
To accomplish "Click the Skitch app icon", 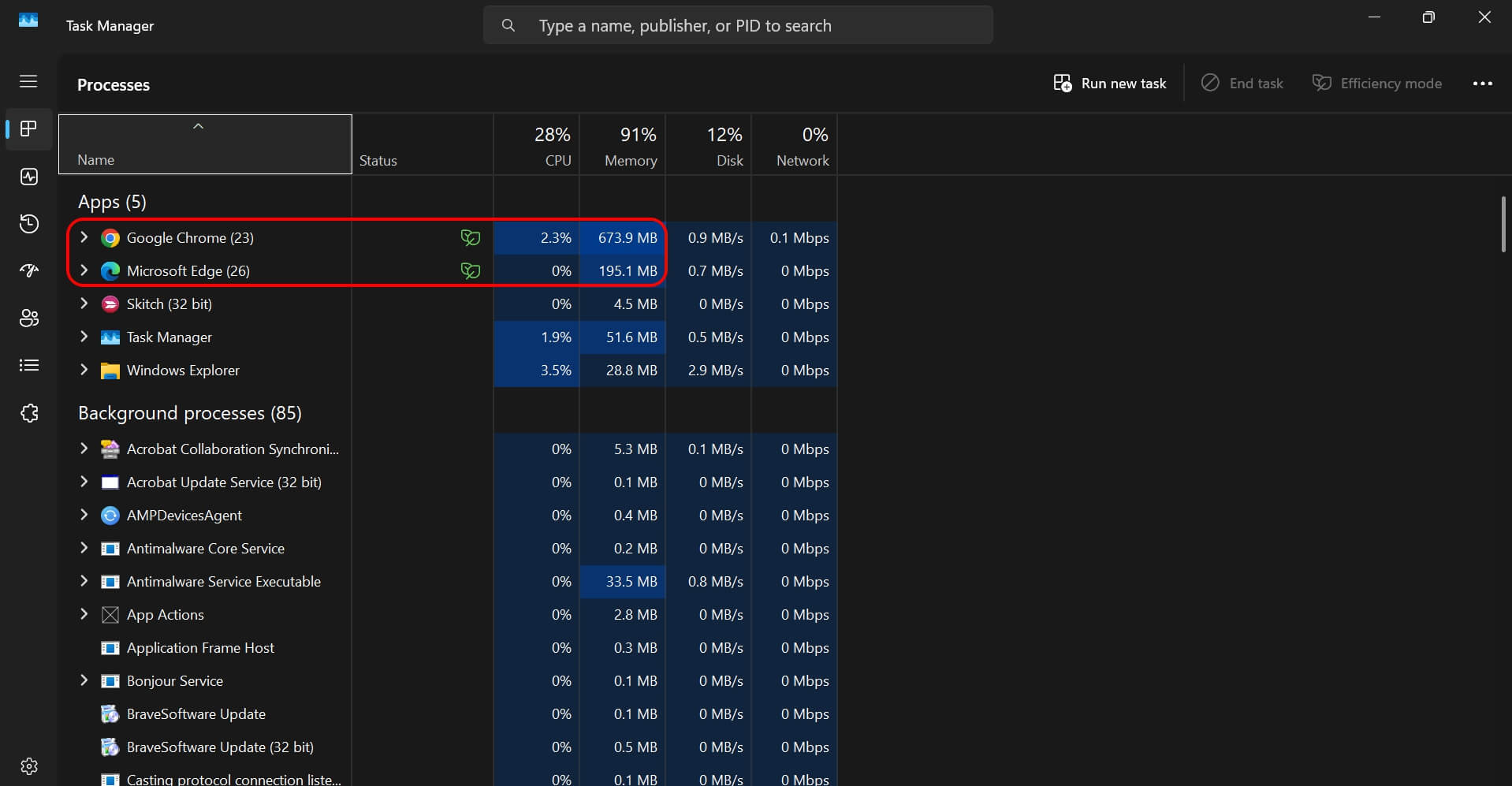I will (110, 304).
